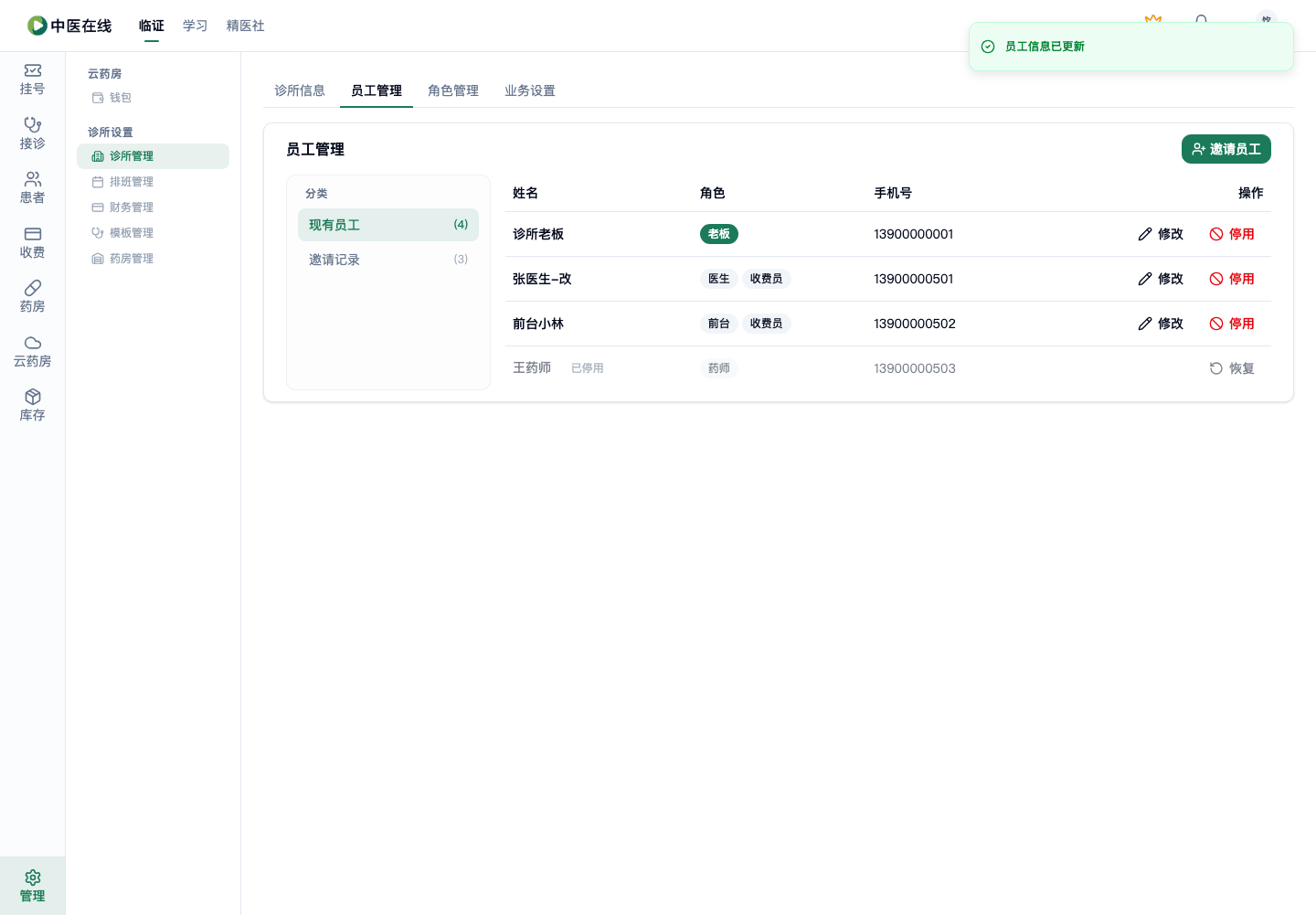The height and width of the screenshot is (915, 1316).
Task: Open 钱包 wallet menu item
Action: 153,98
